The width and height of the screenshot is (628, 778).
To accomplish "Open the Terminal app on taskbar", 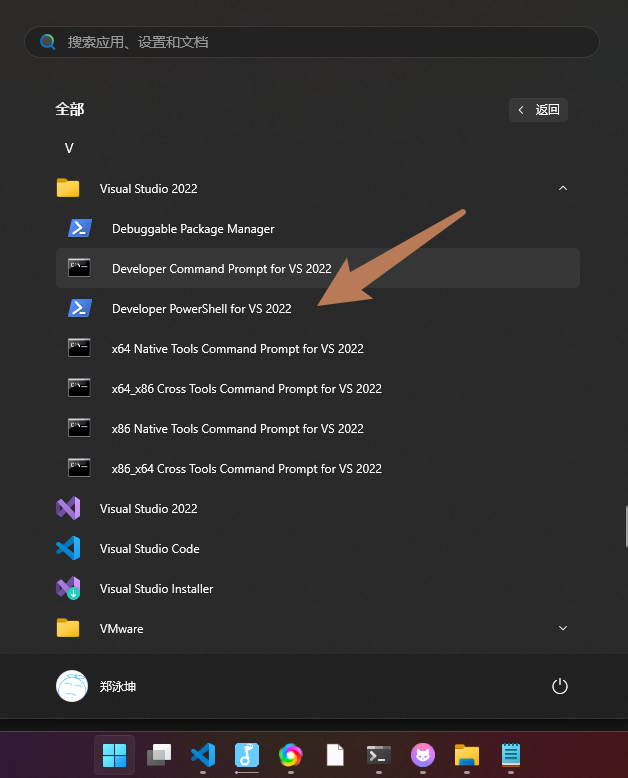I will tap(378, 755).
